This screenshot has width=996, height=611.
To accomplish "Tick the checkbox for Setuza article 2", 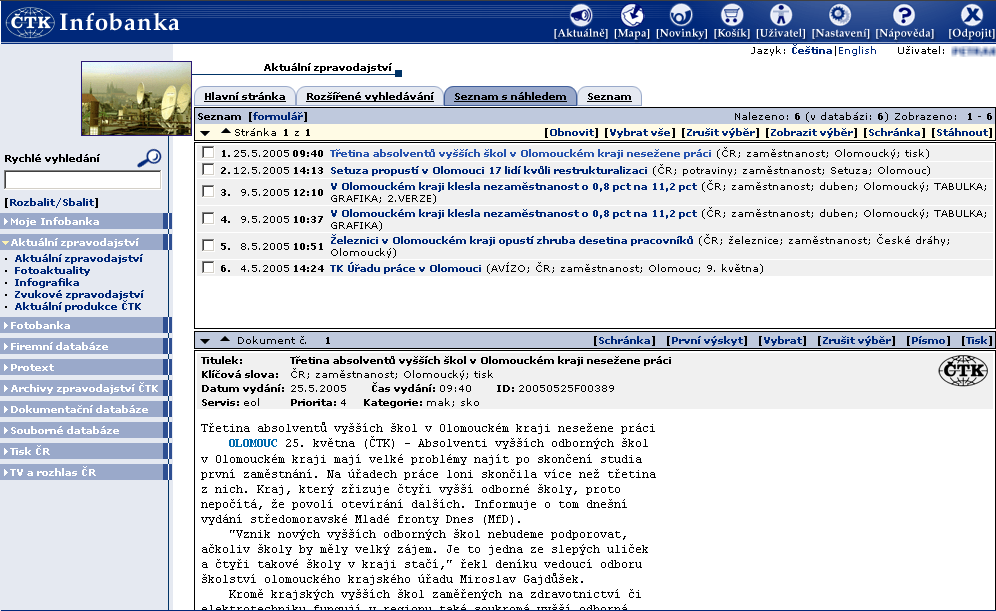I will pyautogui.click(x=207, y=170).
